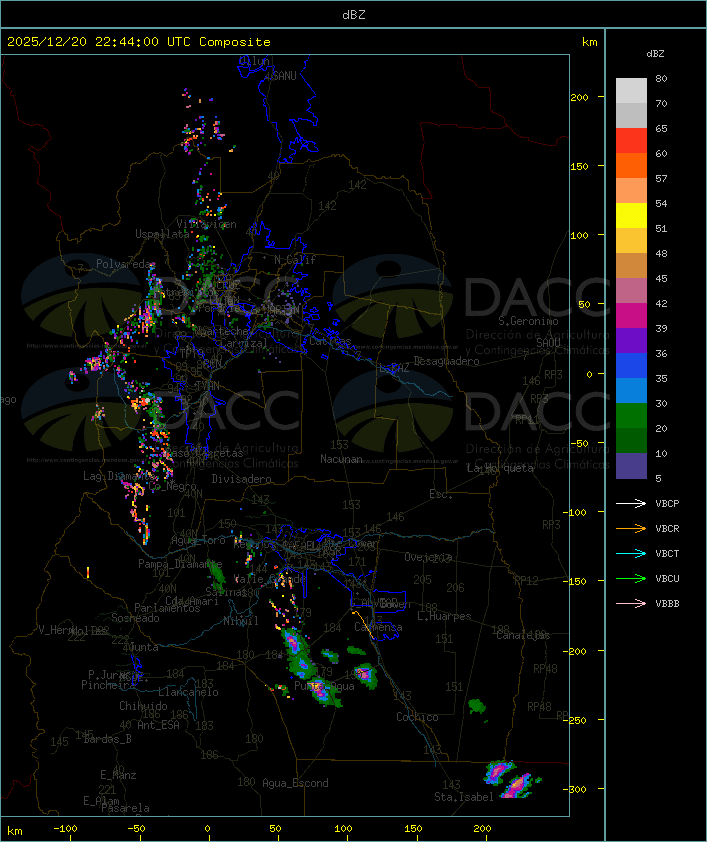Click the horizontal axis '-100' km tick label
Viewport: 707px width, 842px height.
pos(65,829)
